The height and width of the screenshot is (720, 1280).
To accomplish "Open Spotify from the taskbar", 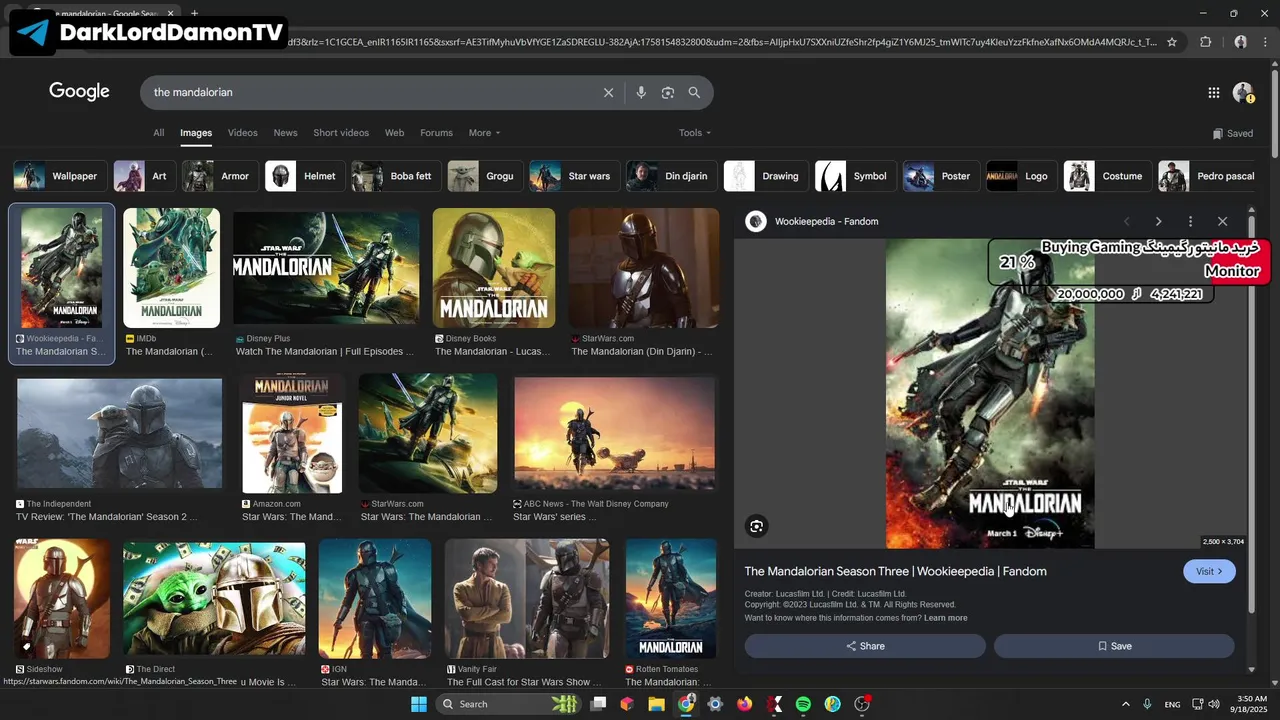I will coord(803,704).
